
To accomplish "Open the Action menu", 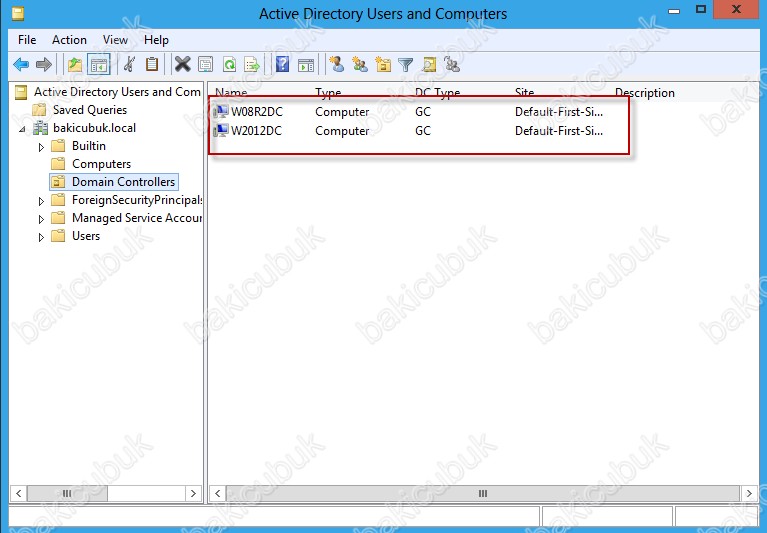I will (69, 40).
